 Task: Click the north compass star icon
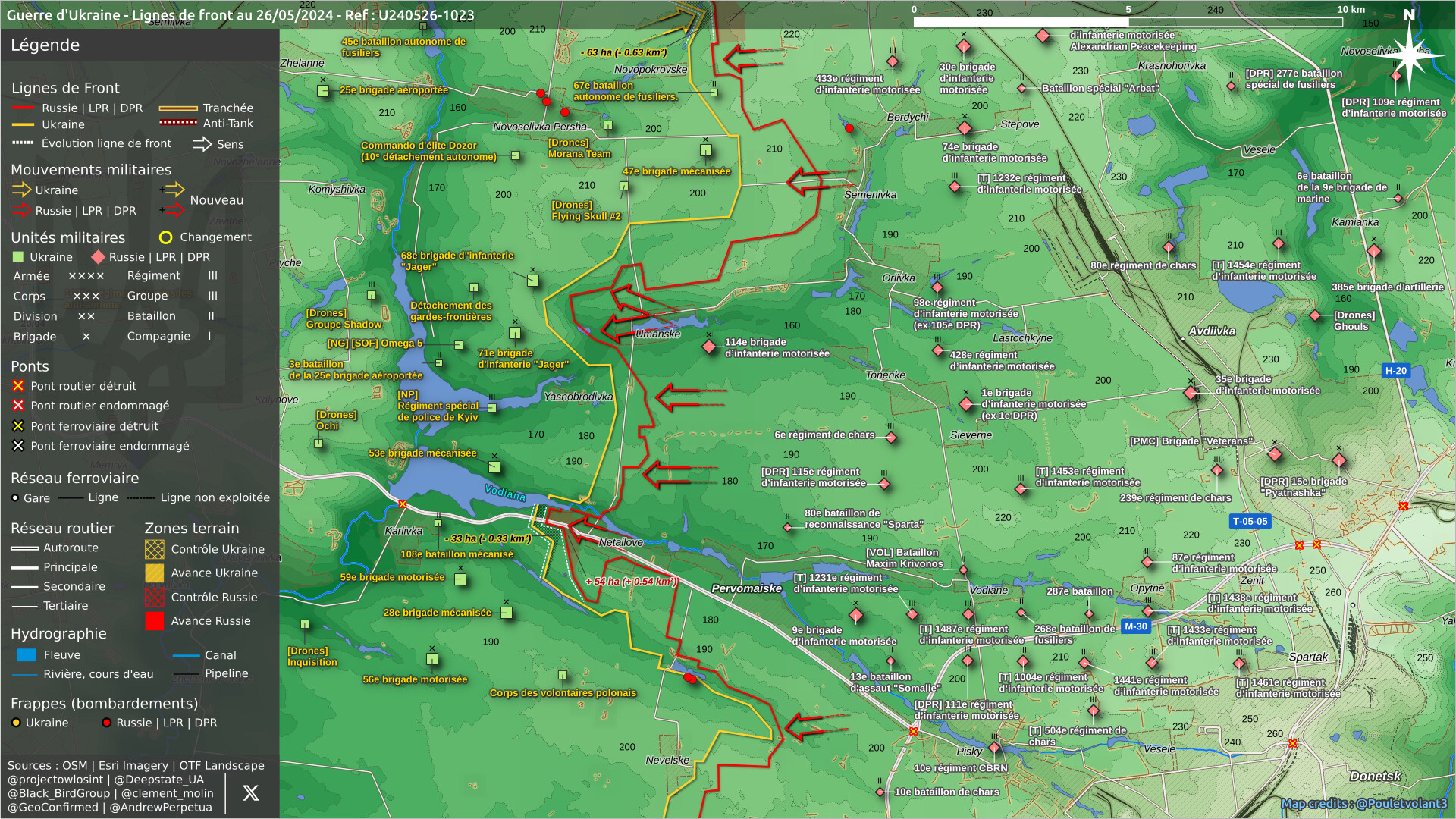coord(1409,55)
